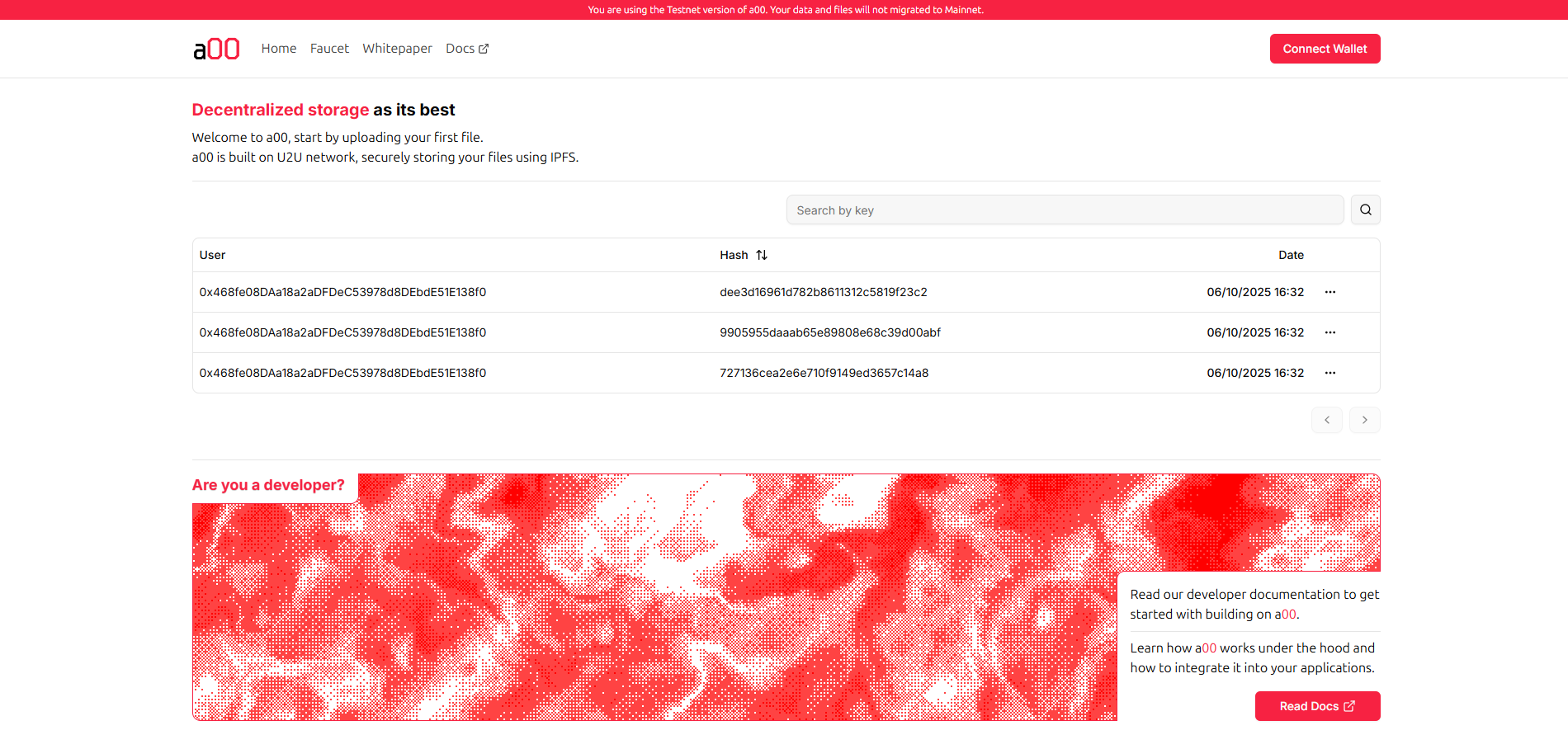
Task: Click the Hash column header
Action: (x=734, y=255)
